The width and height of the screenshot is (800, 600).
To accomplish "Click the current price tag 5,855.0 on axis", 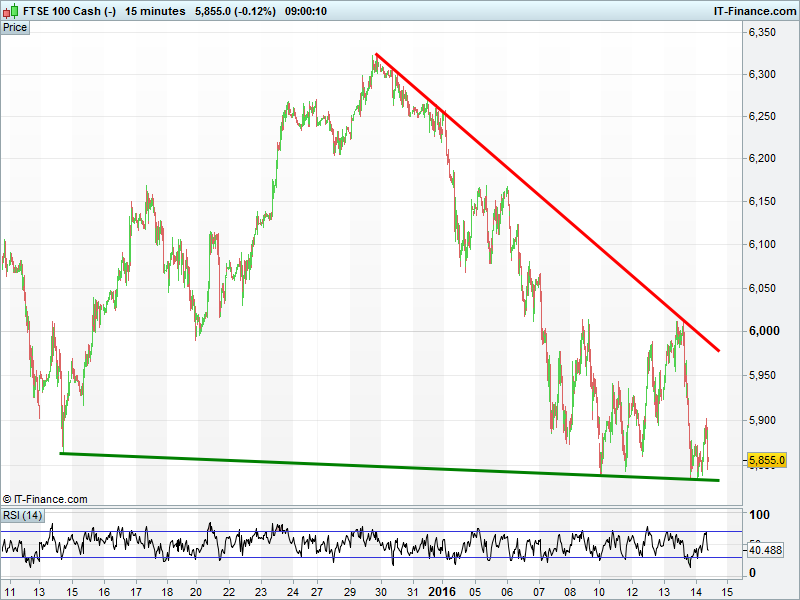I will coord(767,460).
